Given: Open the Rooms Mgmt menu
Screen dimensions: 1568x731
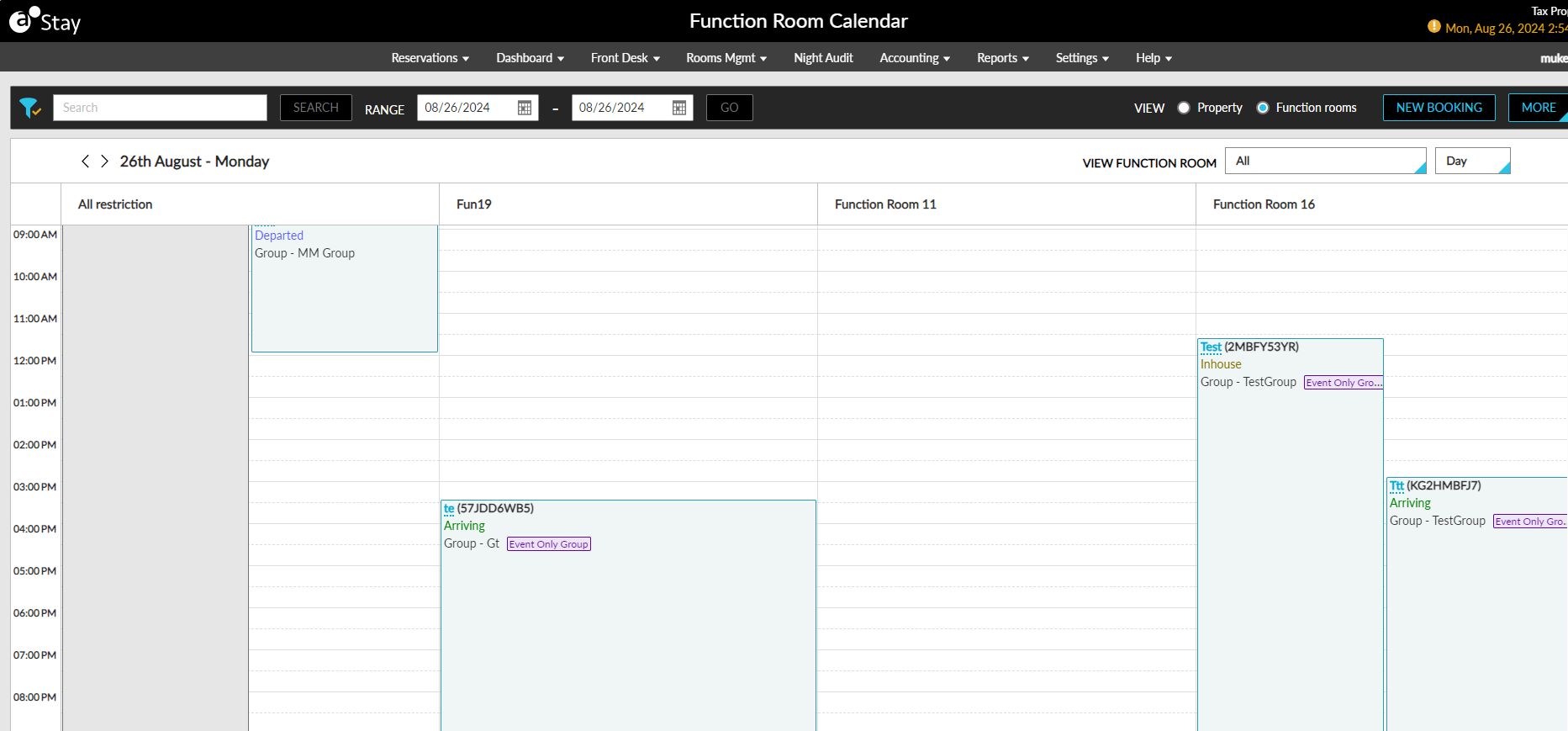Looking at the screenshot, I should [726, 58].
